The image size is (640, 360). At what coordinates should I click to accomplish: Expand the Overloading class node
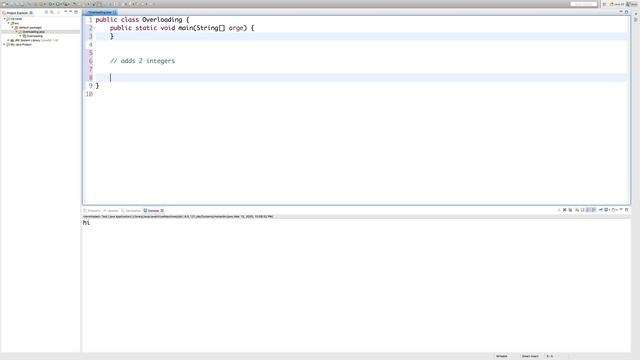(x=20, y=36)
